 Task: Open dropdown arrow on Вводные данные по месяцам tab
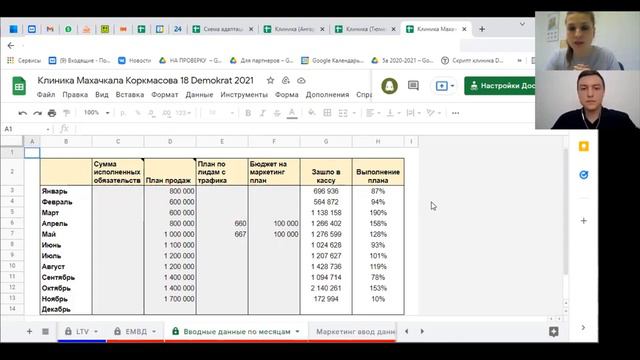[298, 331]
